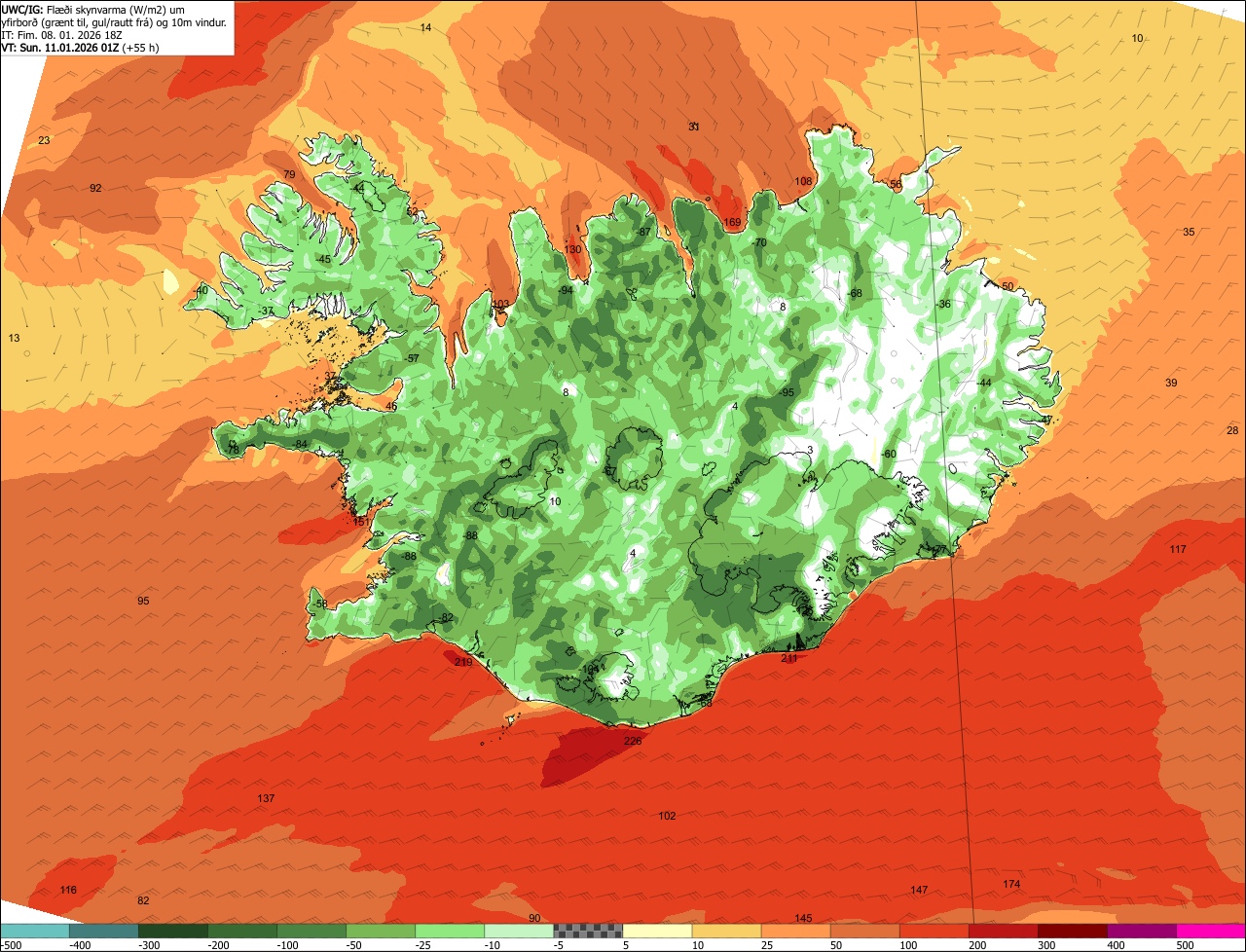
Task: Click the land value -94
Action: 567,290
